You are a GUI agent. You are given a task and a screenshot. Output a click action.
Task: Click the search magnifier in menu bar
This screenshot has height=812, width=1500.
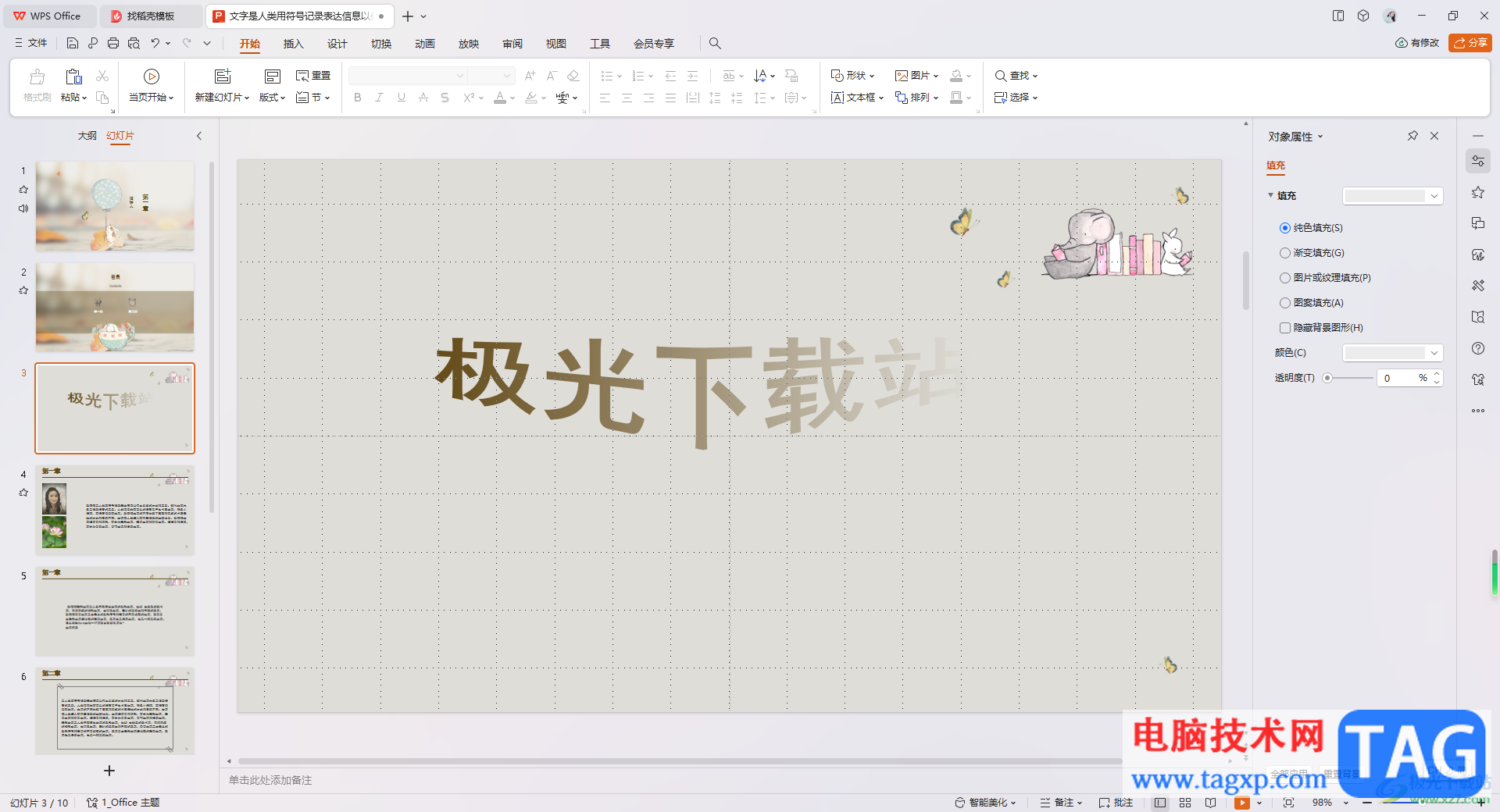click(x=715, y=43)
